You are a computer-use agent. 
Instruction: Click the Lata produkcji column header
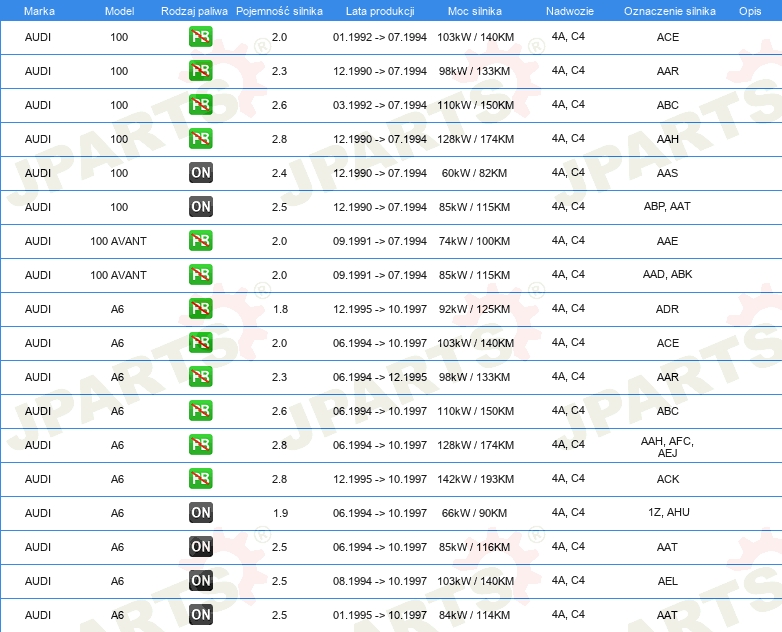(380, 11)
